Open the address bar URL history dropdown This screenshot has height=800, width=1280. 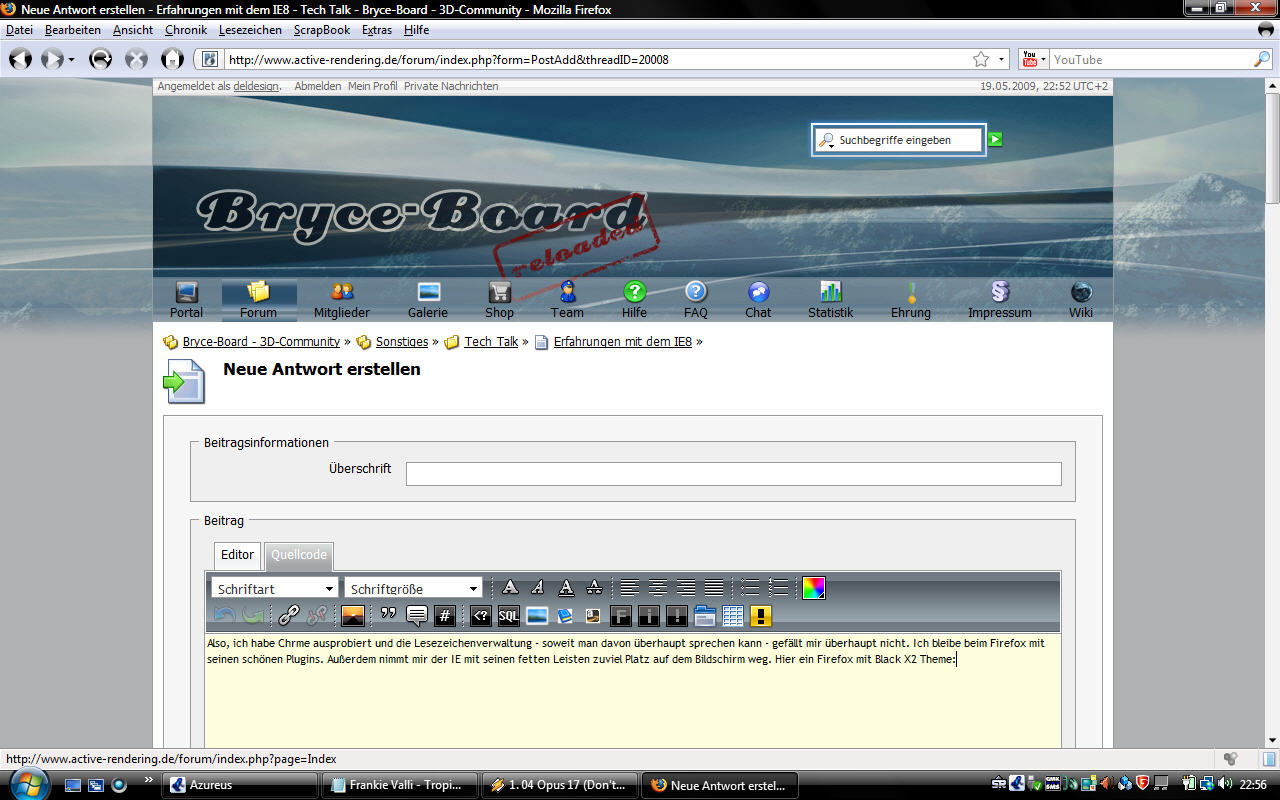(x=1000, y=59)
